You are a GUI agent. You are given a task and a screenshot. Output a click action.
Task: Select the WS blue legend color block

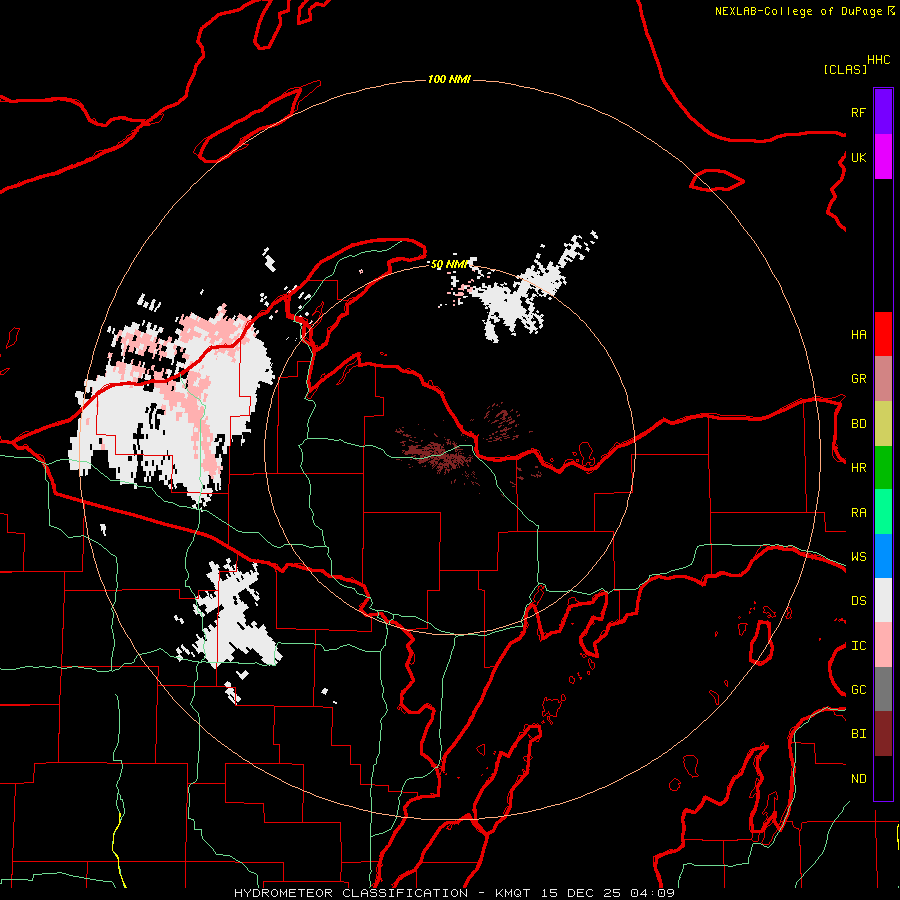click(883, 556)
